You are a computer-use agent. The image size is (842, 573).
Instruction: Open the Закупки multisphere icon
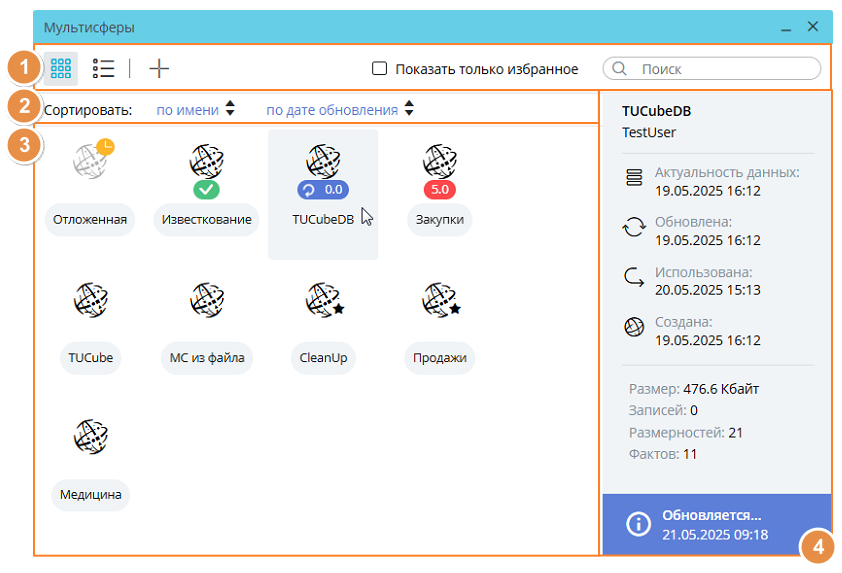(x=440, y=159)
